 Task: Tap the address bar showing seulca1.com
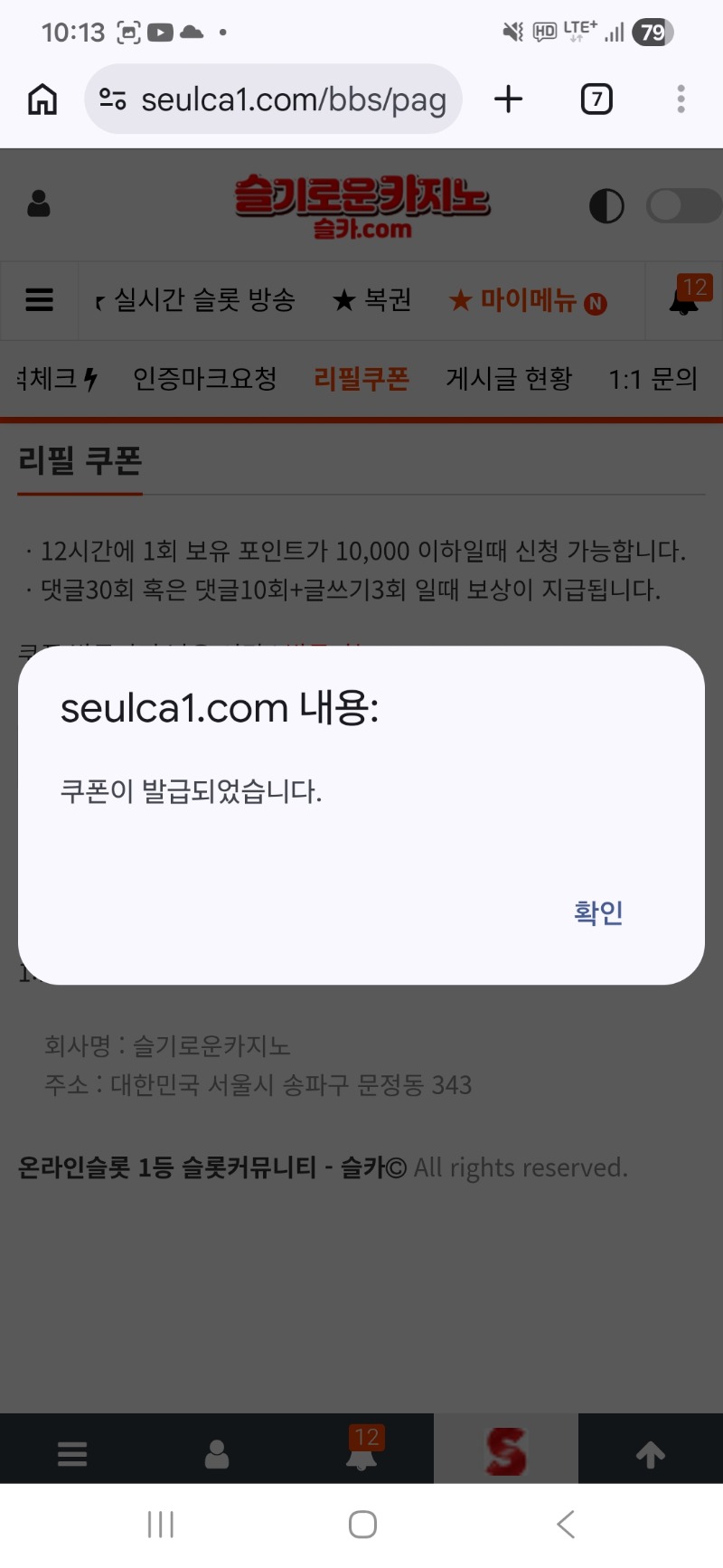click(274, 99)
